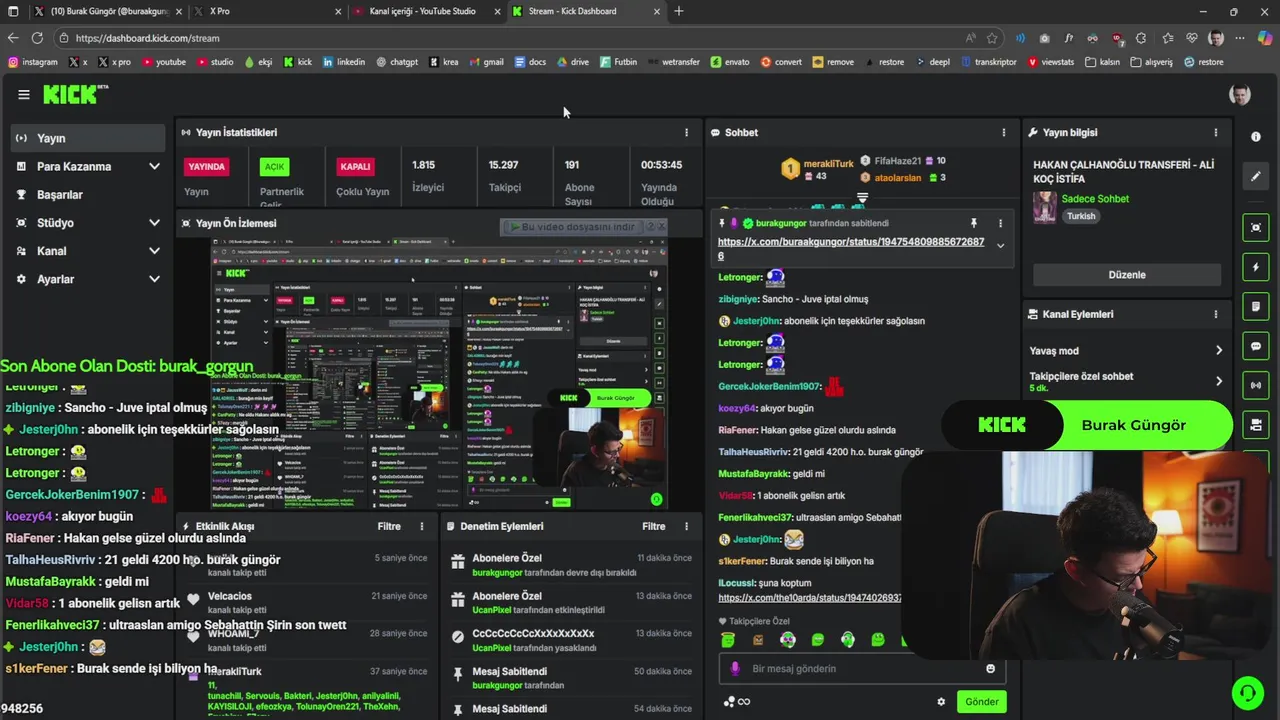Open Sohbet panel three-dot options
Screen dimensions: 1280x720
[1004, 132]
